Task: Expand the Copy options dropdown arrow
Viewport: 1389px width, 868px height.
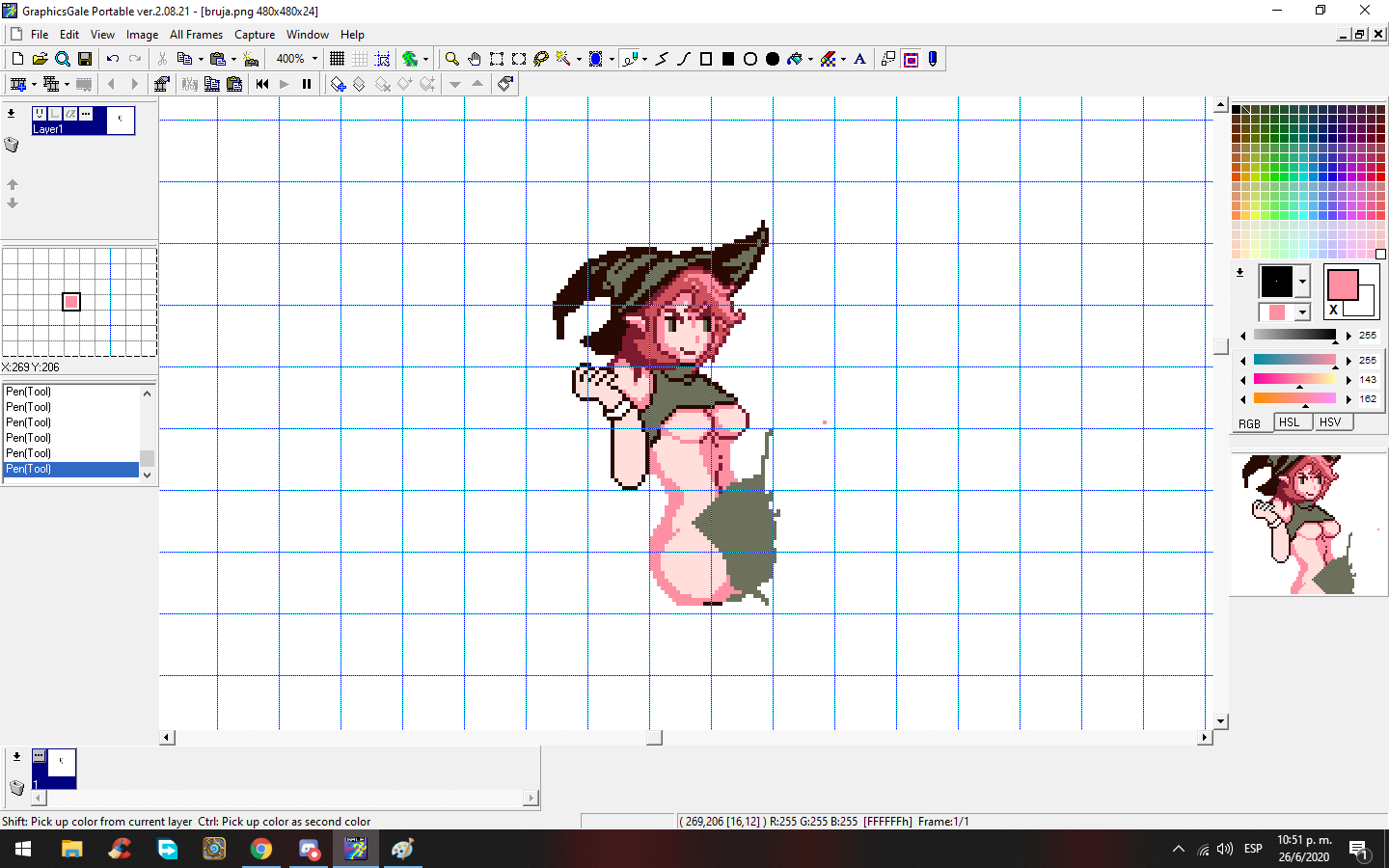Action: (x=200, y=59)
